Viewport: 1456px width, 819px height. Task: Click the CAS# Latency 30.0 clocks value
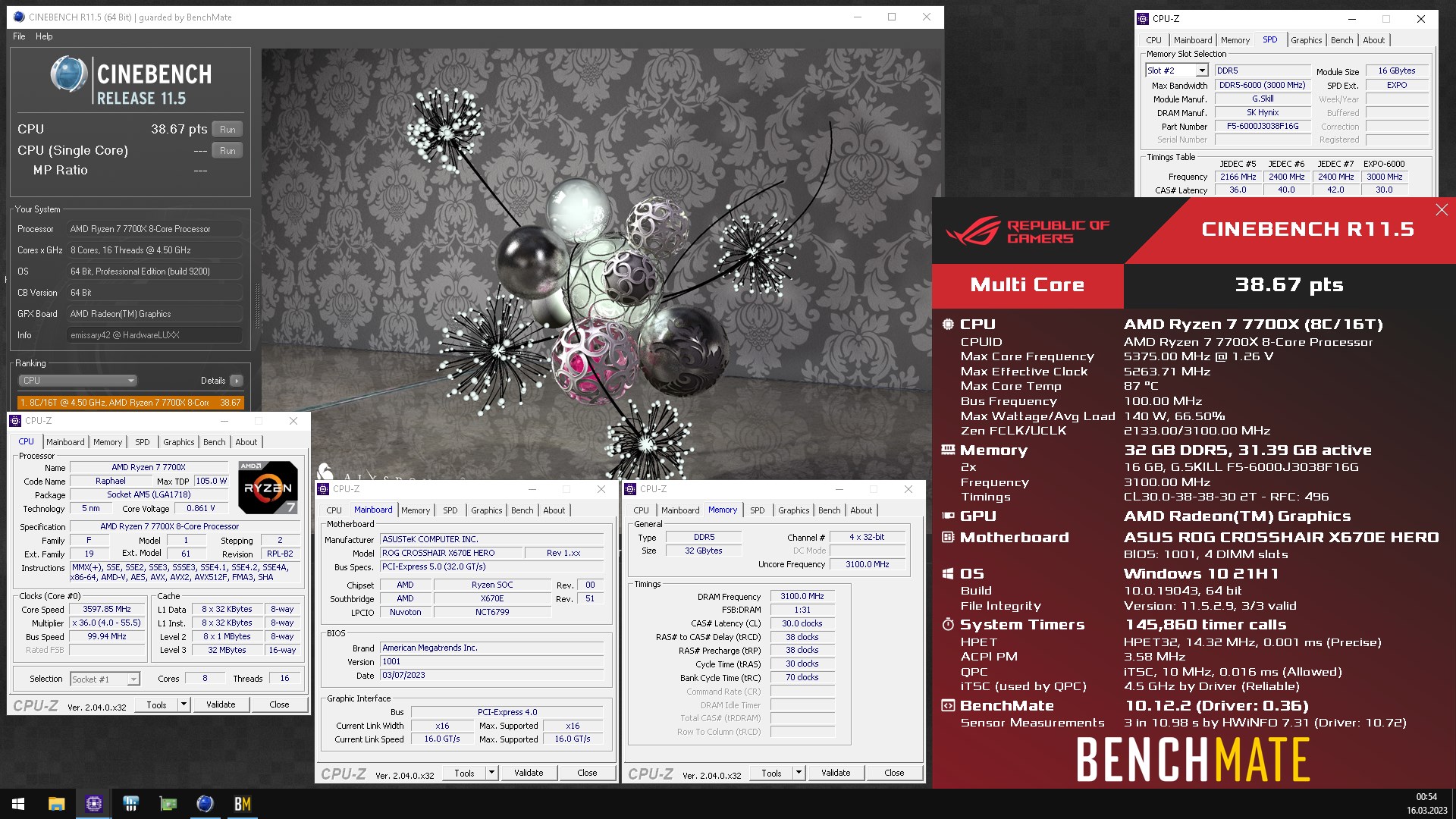coord(802,623)
